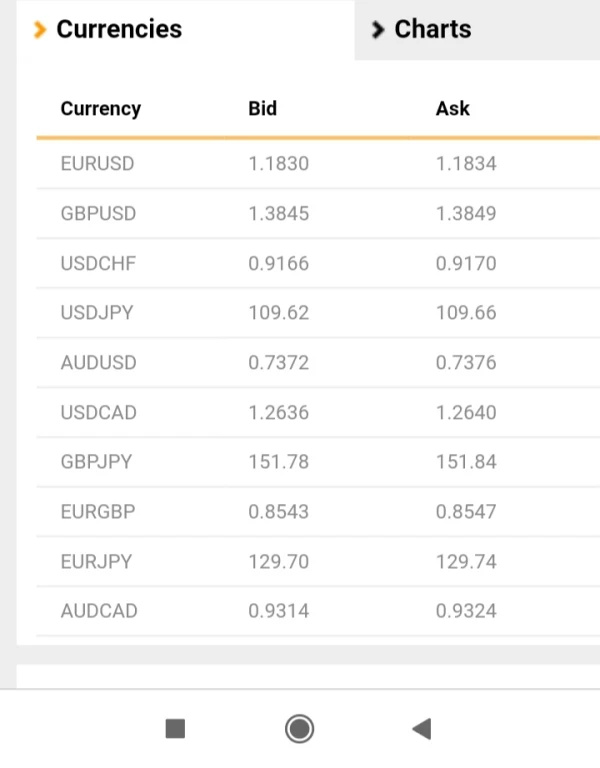Tap the recent apps square icon
600x768 pixels.
click(x=175, y=729)
